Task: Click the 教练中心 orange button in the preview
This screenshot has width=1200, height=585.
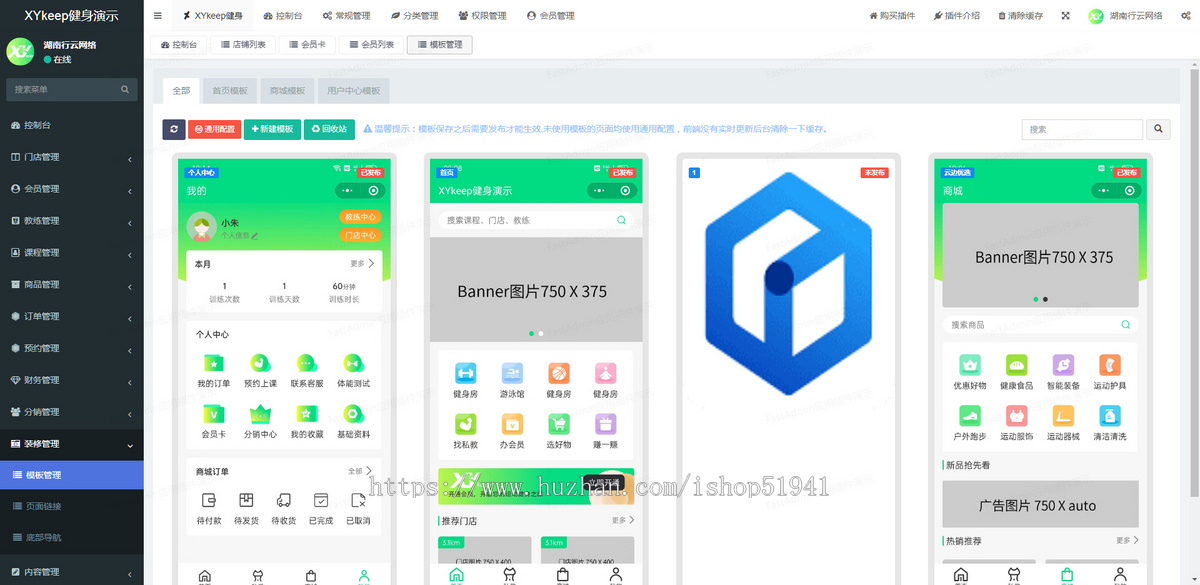Action: [x=360, y=217]
